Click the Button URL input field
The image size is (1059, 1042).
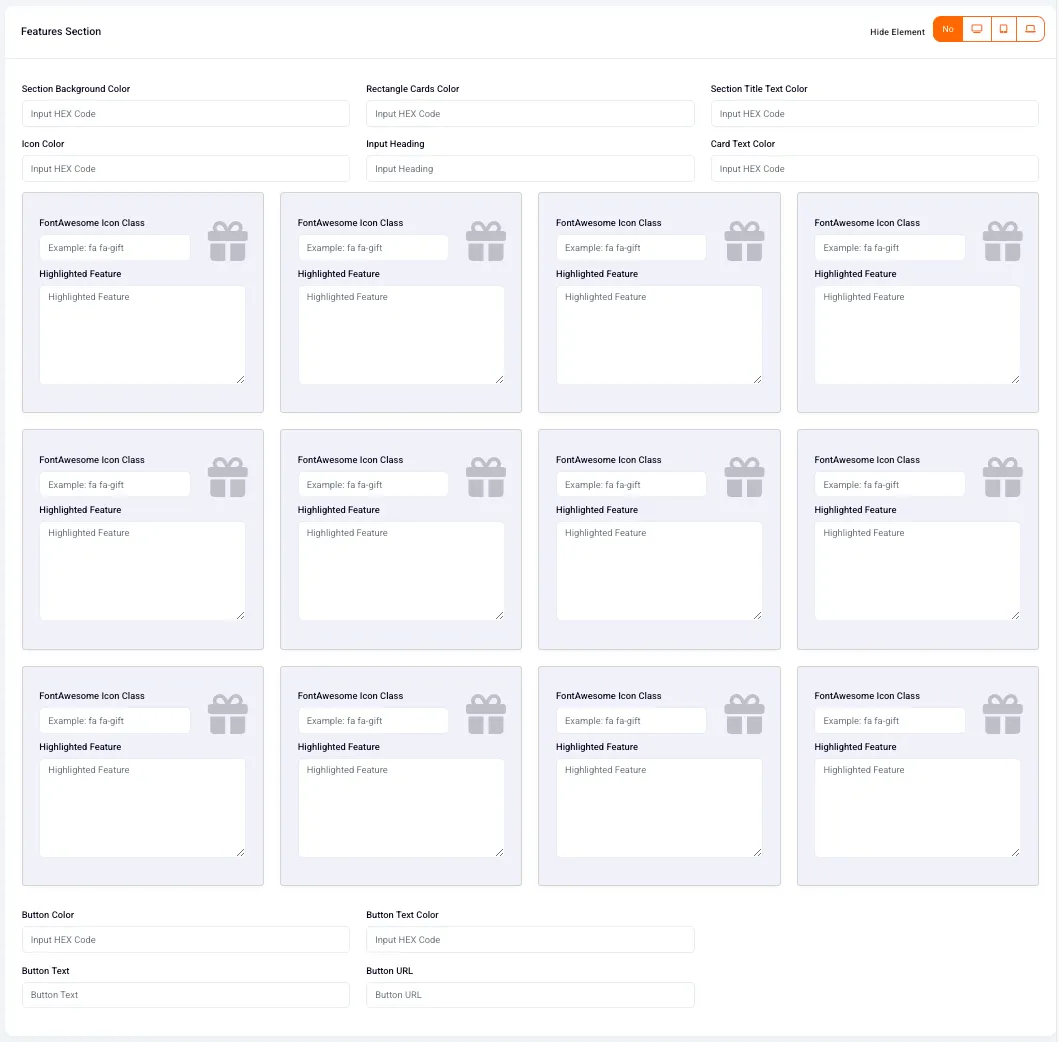530,995
